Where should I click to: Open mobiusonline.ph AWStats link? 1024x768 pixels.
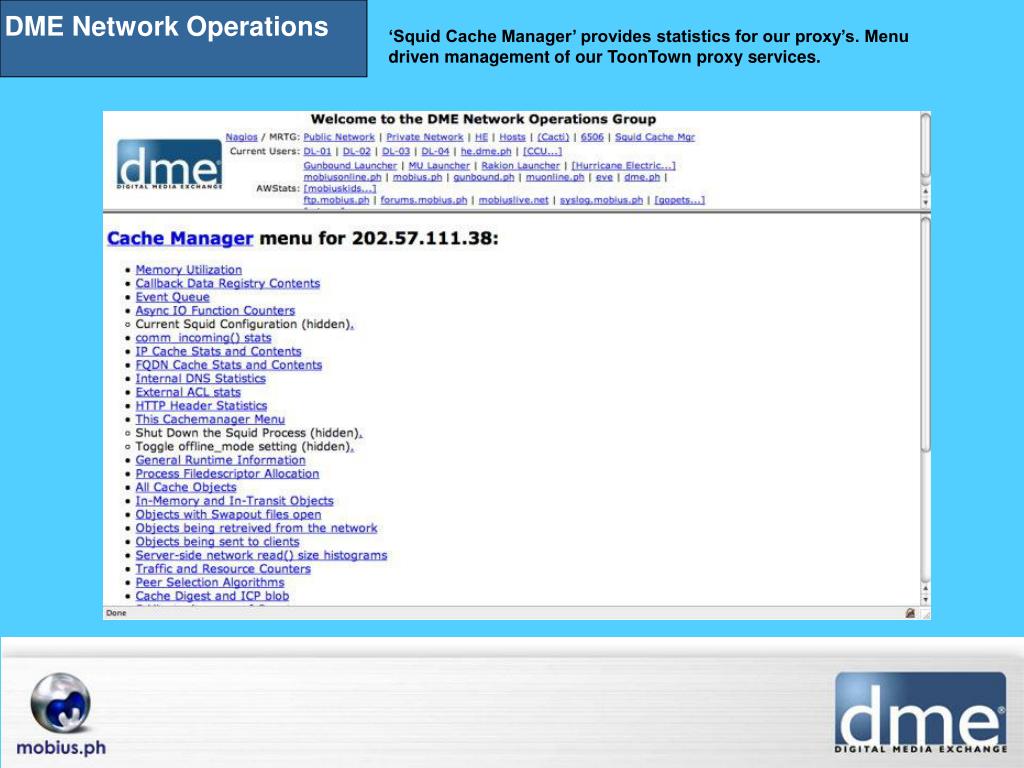click(342, 177)
